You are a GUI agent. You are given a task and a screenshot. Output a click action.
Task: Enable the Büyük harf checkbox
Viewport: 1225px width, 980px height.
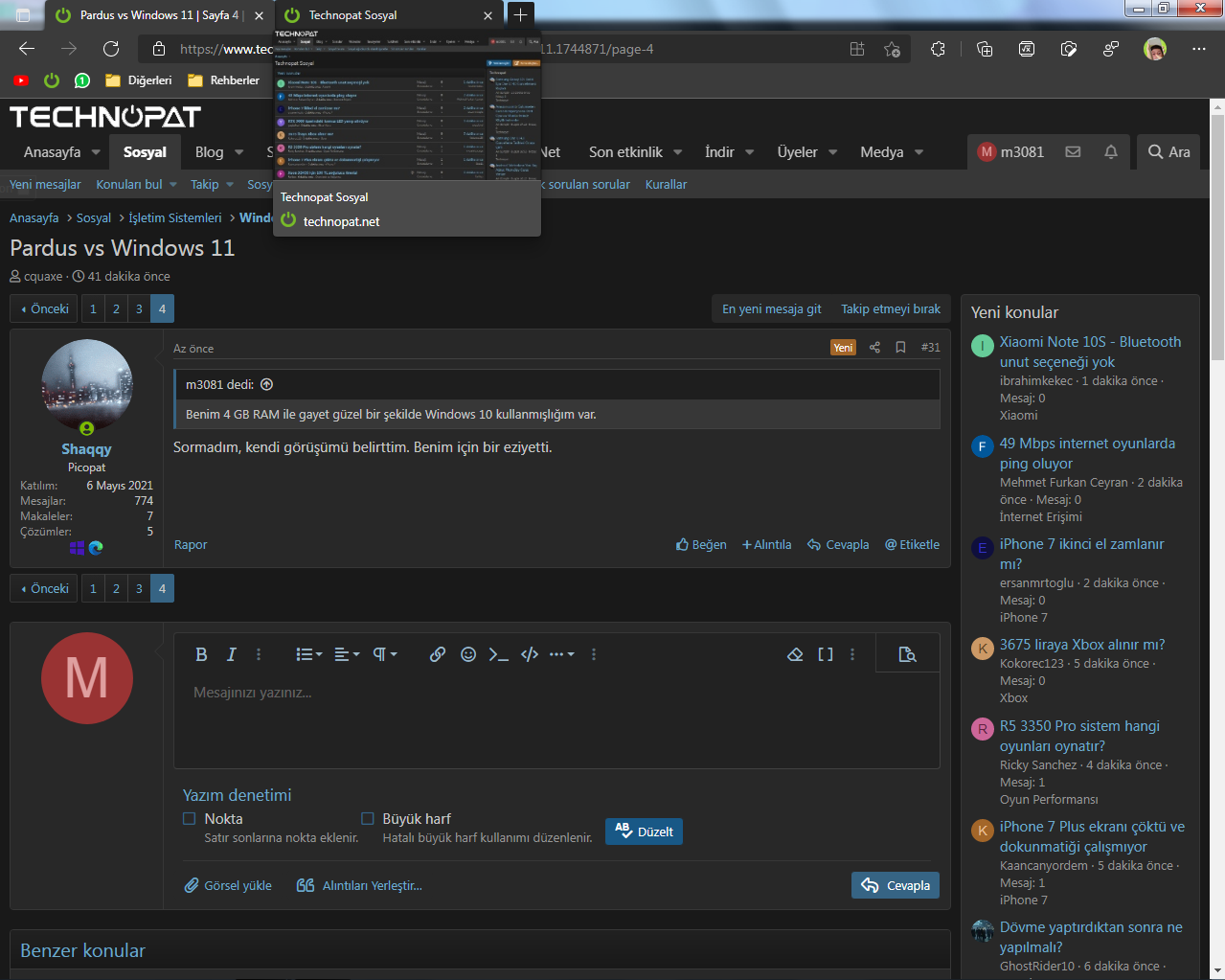pos(368,818)
